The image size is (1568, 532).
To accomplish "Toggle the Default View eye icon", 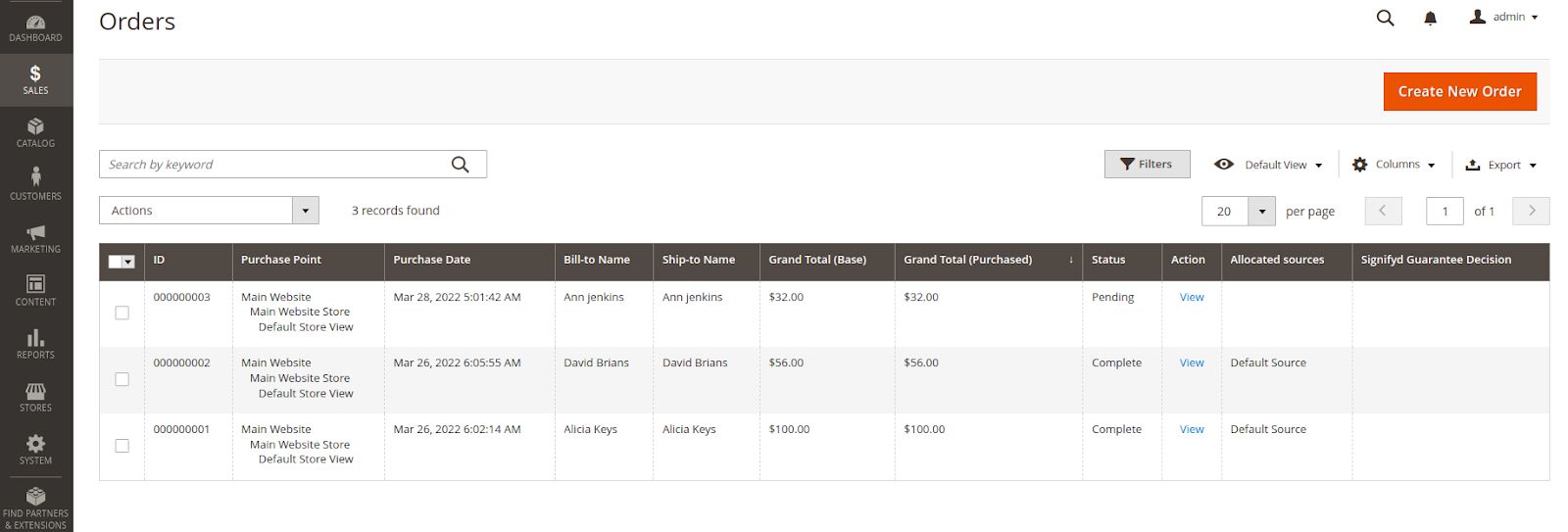I will click(x=1224, y=165).
